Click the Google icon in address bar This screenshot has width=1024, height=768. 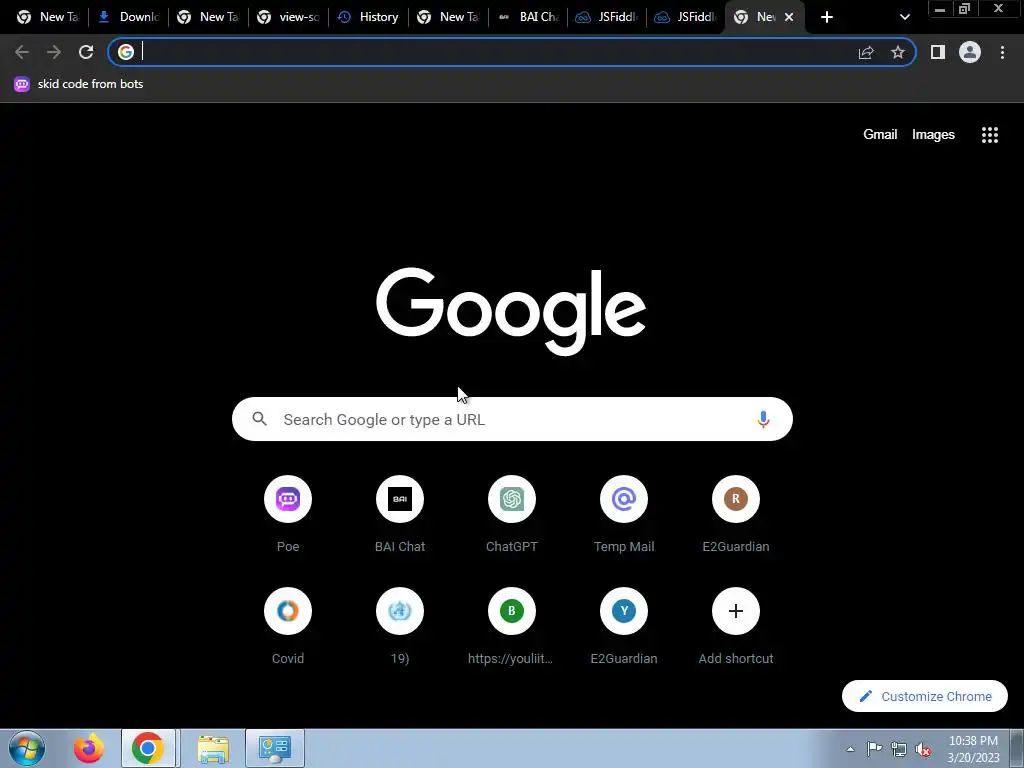[126, 52]
